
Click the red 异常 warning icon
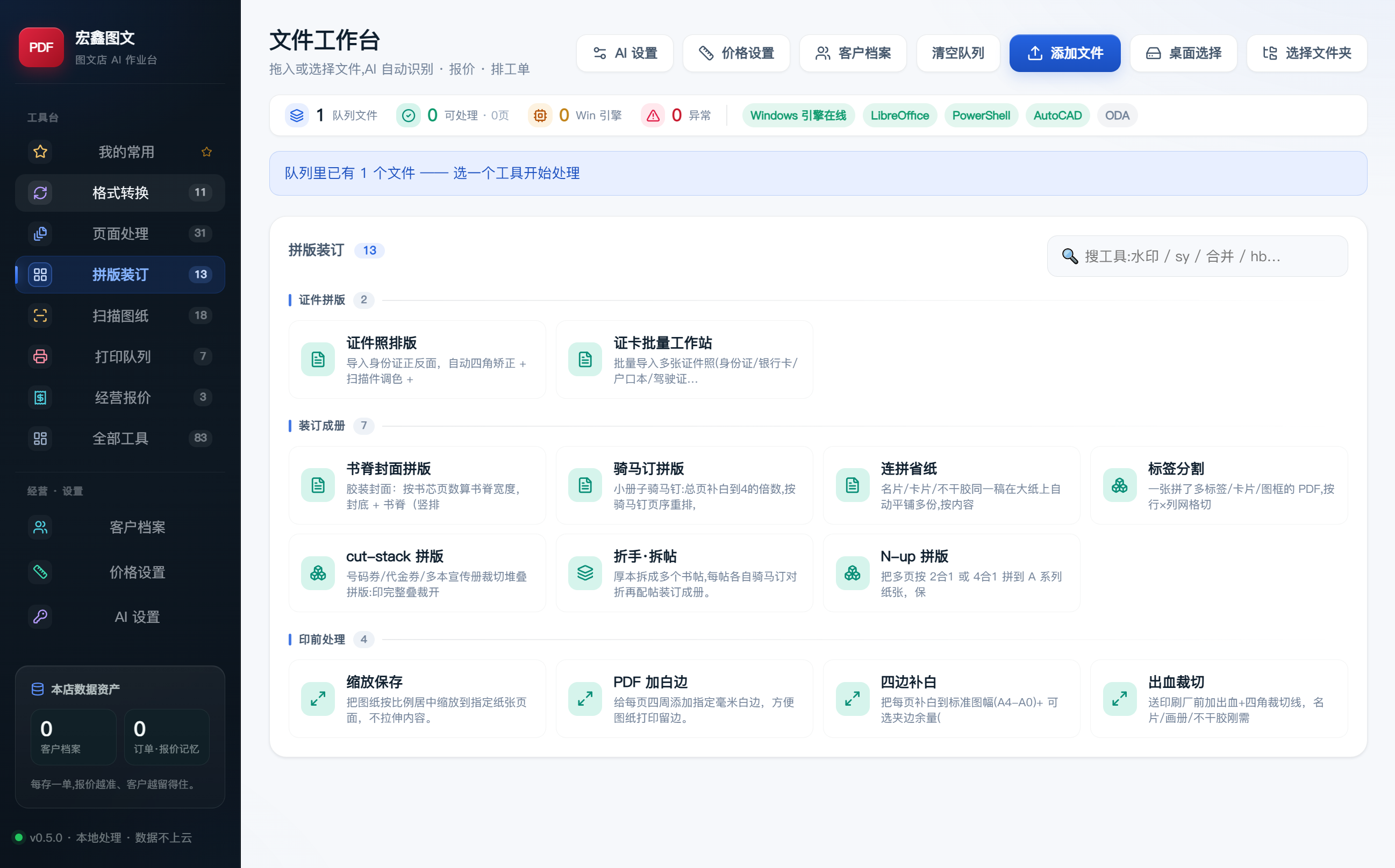coord(653,116)
